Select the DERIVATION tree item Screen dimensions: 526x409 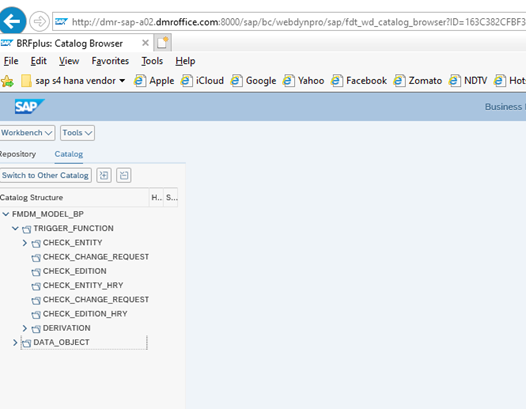(66, 328)
